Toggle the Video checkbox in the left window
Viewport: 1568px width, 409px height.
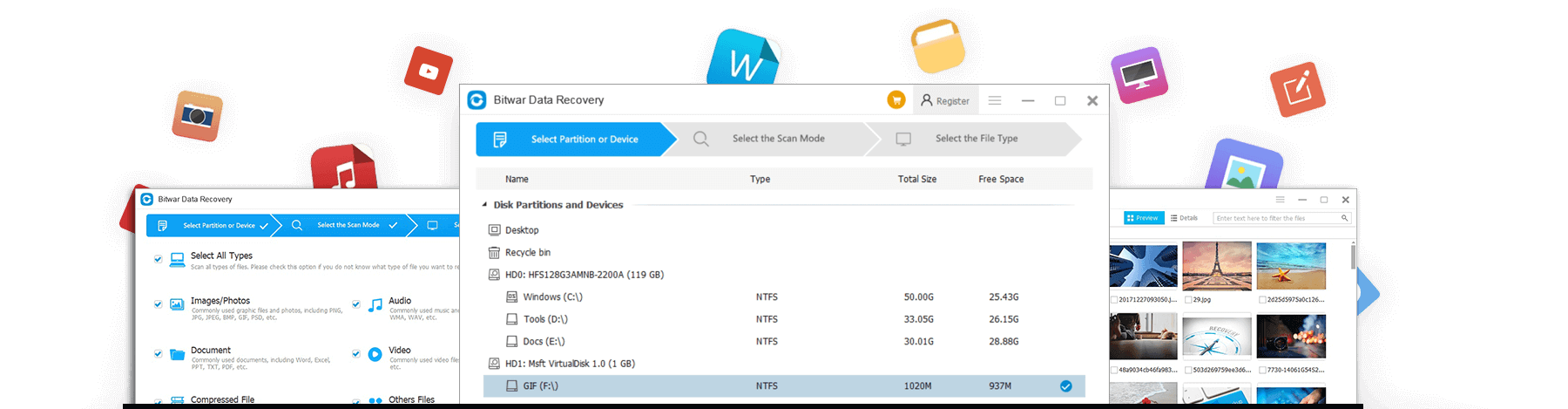[355, 354]
